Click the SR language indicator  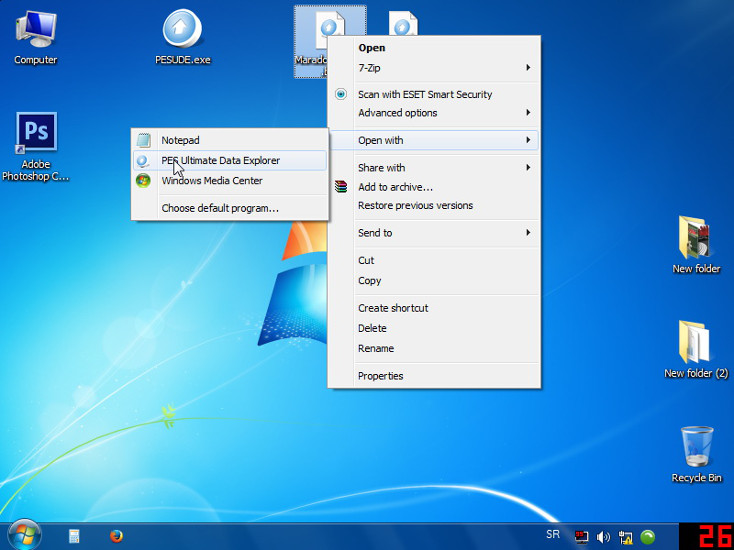[x=553, y=534]
